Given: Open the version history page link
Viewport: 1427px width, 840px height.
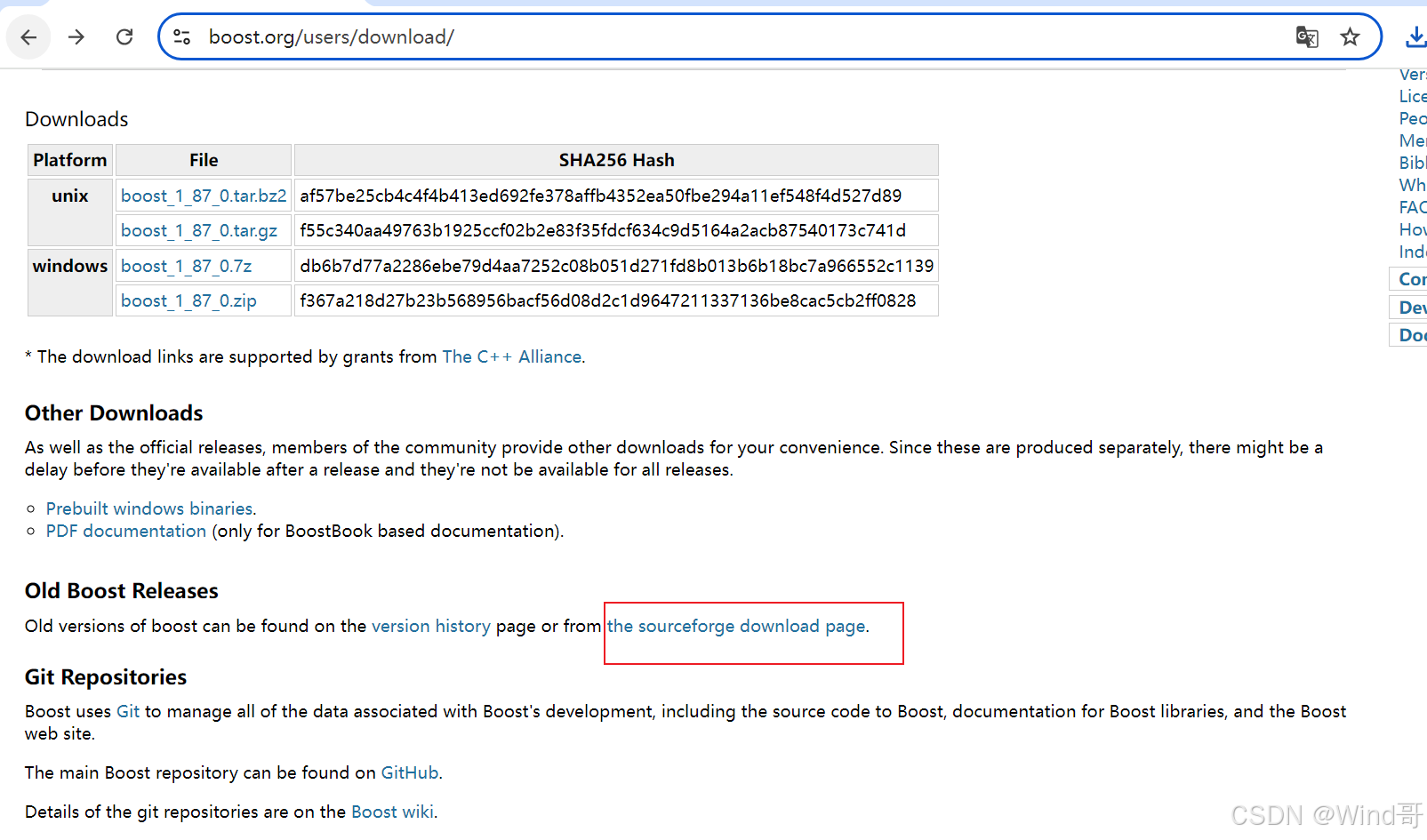Looking at the screenshot, I should coord(430,626).
